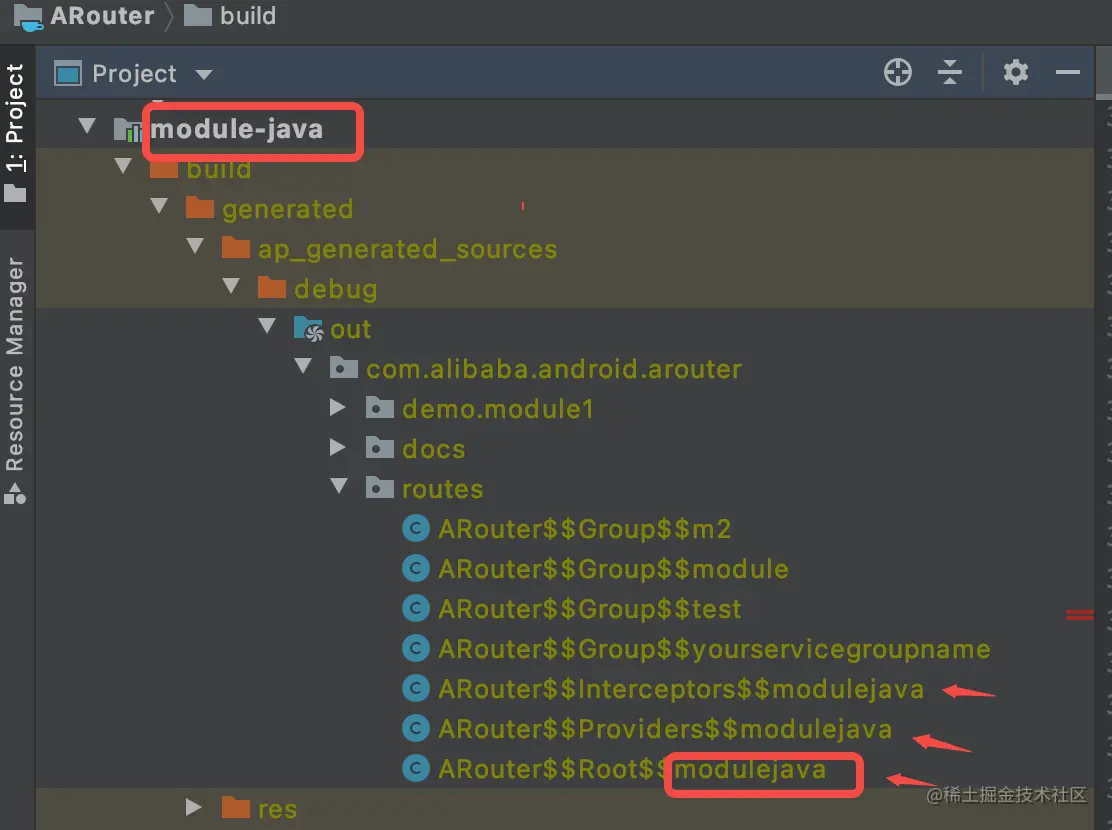
Task: Collapse the com.alibaba.android.arouter package node
Action: pos(304,367)
